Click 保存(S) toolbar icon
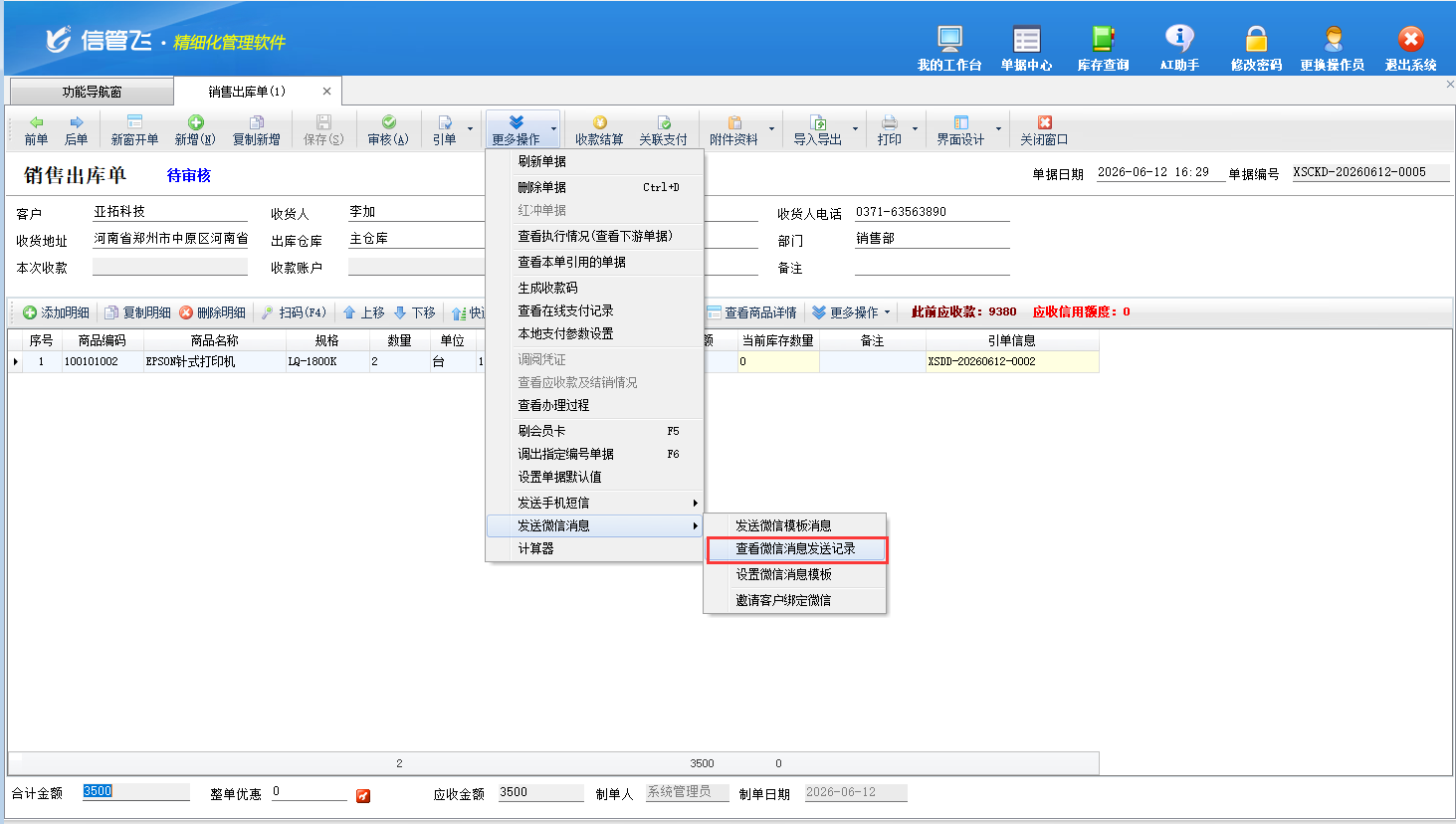Screen dimensions: 1456x824 tap(323, 130)
